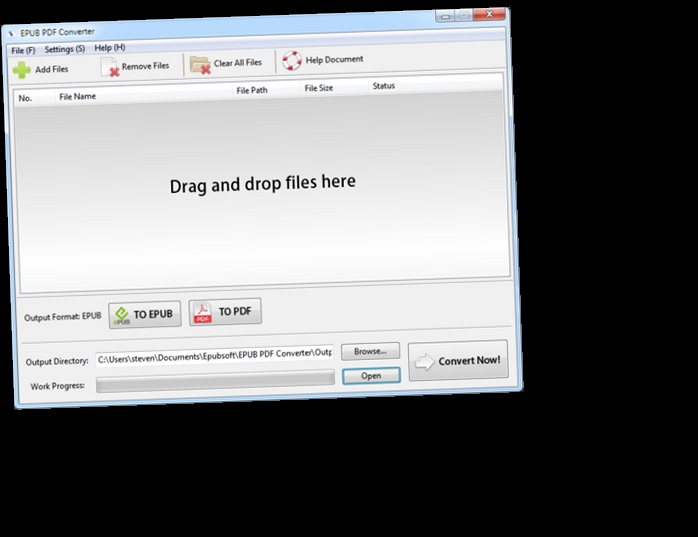Screen dimensions: 698x537
Task: Click the green plus Add Files icon
Action: 22,70
